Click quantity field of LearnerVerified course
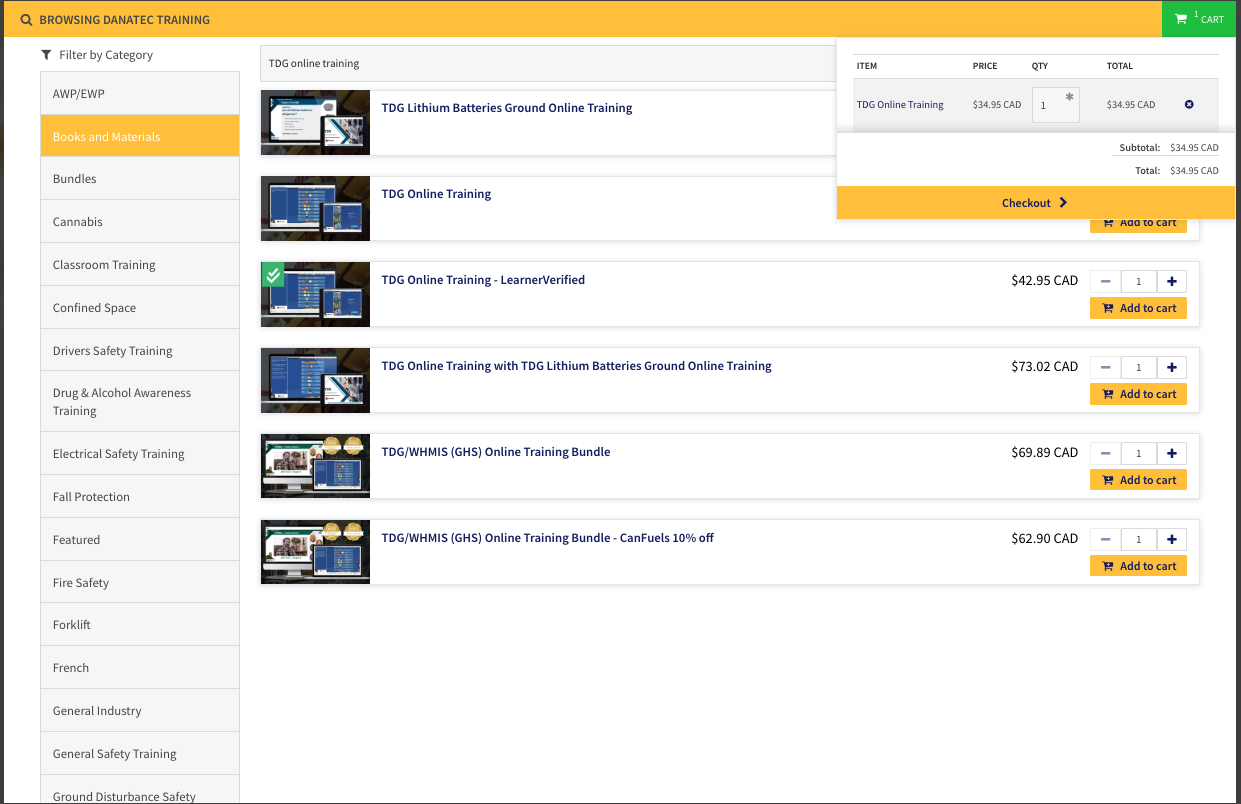Viewport: 1241px width, 804px height. click(x=1139, y=281)
